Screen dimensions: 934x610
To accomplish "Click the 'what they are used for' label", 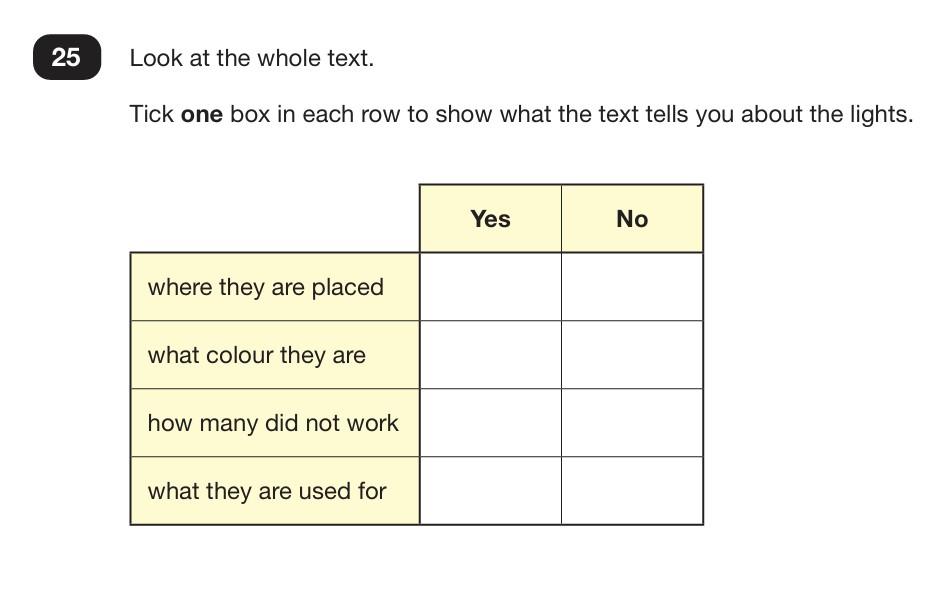I will [267, 491].
